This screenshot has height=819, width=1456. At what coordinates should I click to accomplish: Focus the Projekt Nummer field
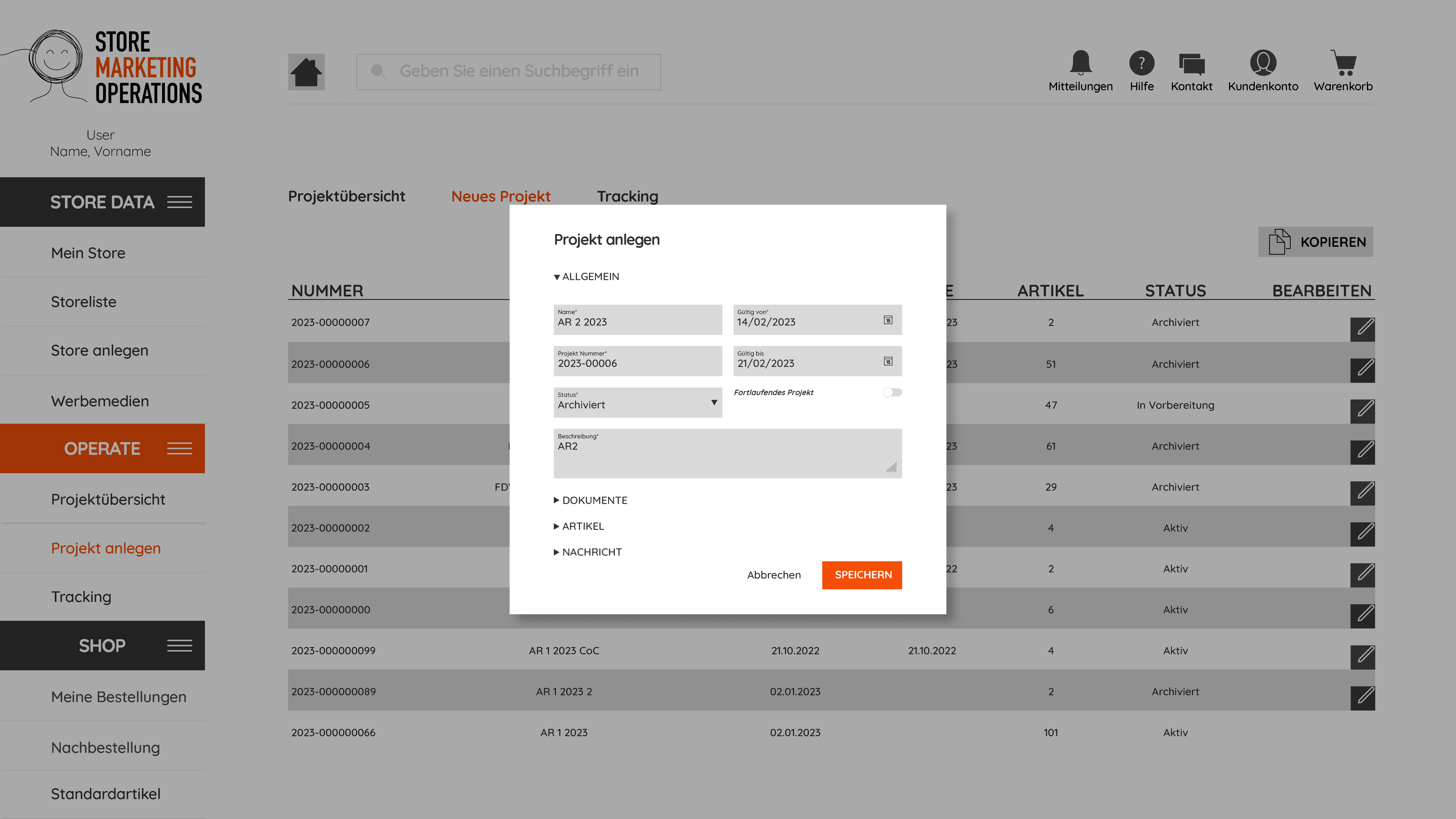point(638,361)
